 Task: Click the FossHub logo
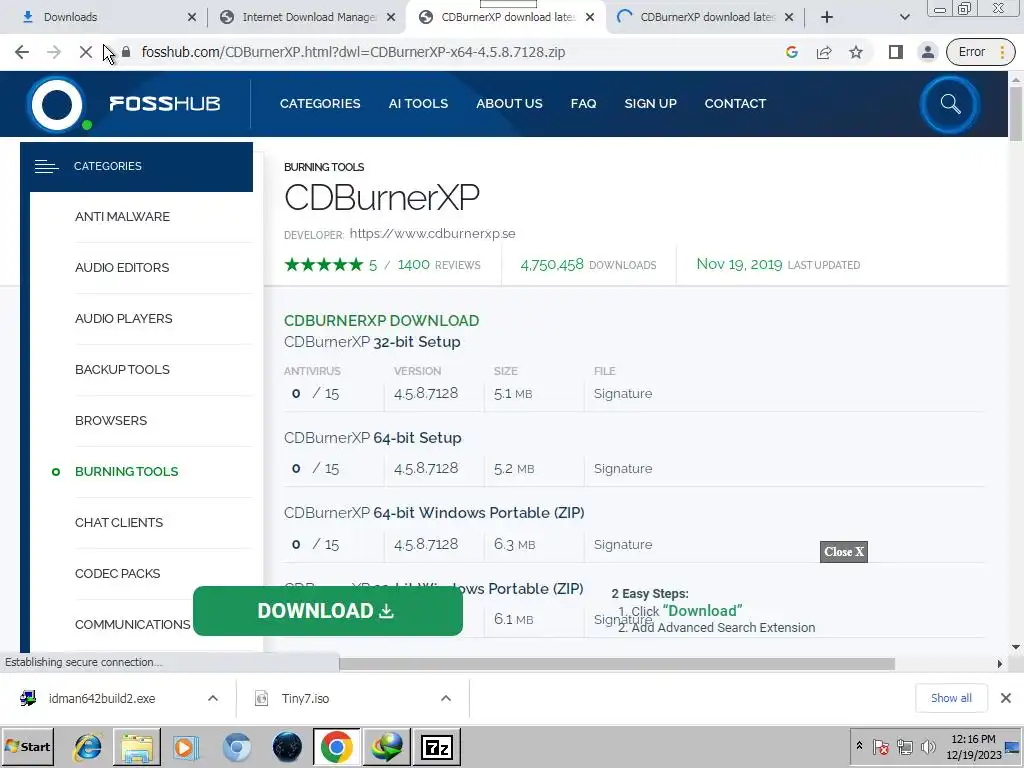pyautogui.click(x=124, y=104)
